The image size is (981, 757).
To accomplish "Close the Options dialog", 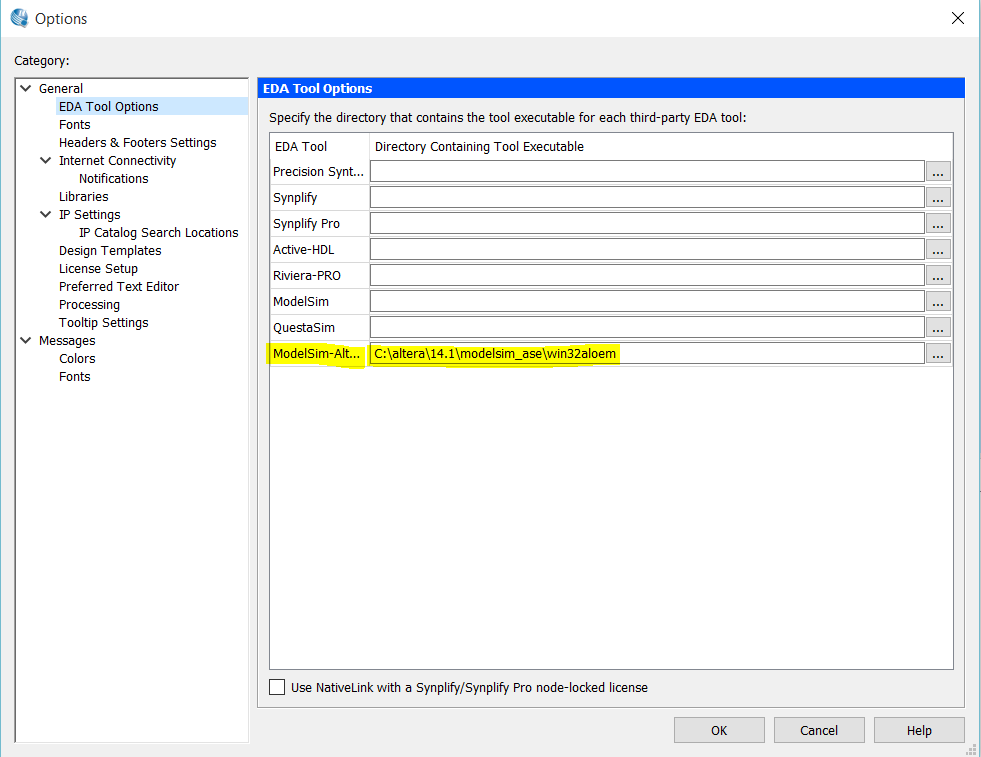I will 957,18.
